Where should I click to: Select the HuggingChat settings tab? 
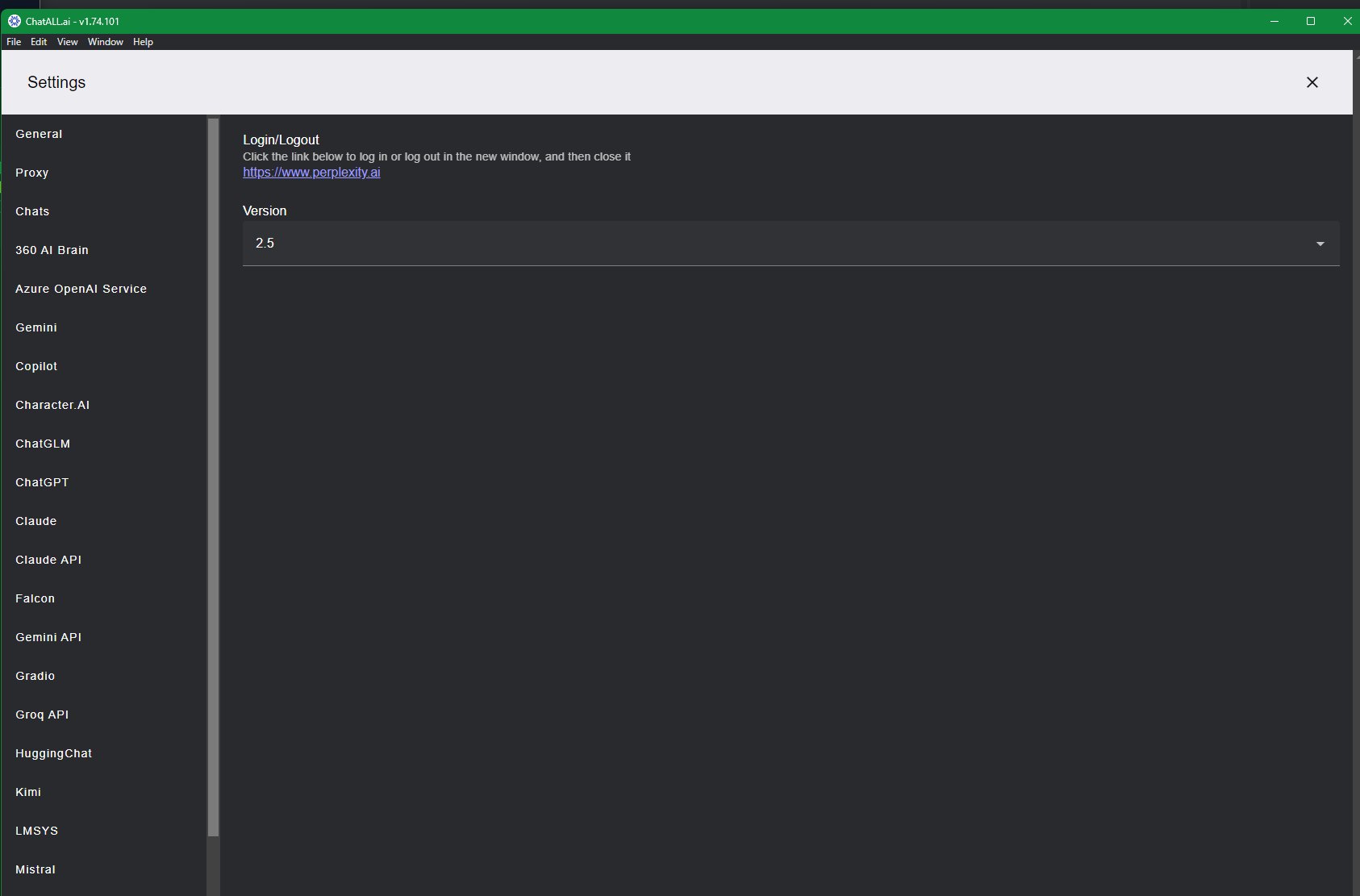[103, 753]
